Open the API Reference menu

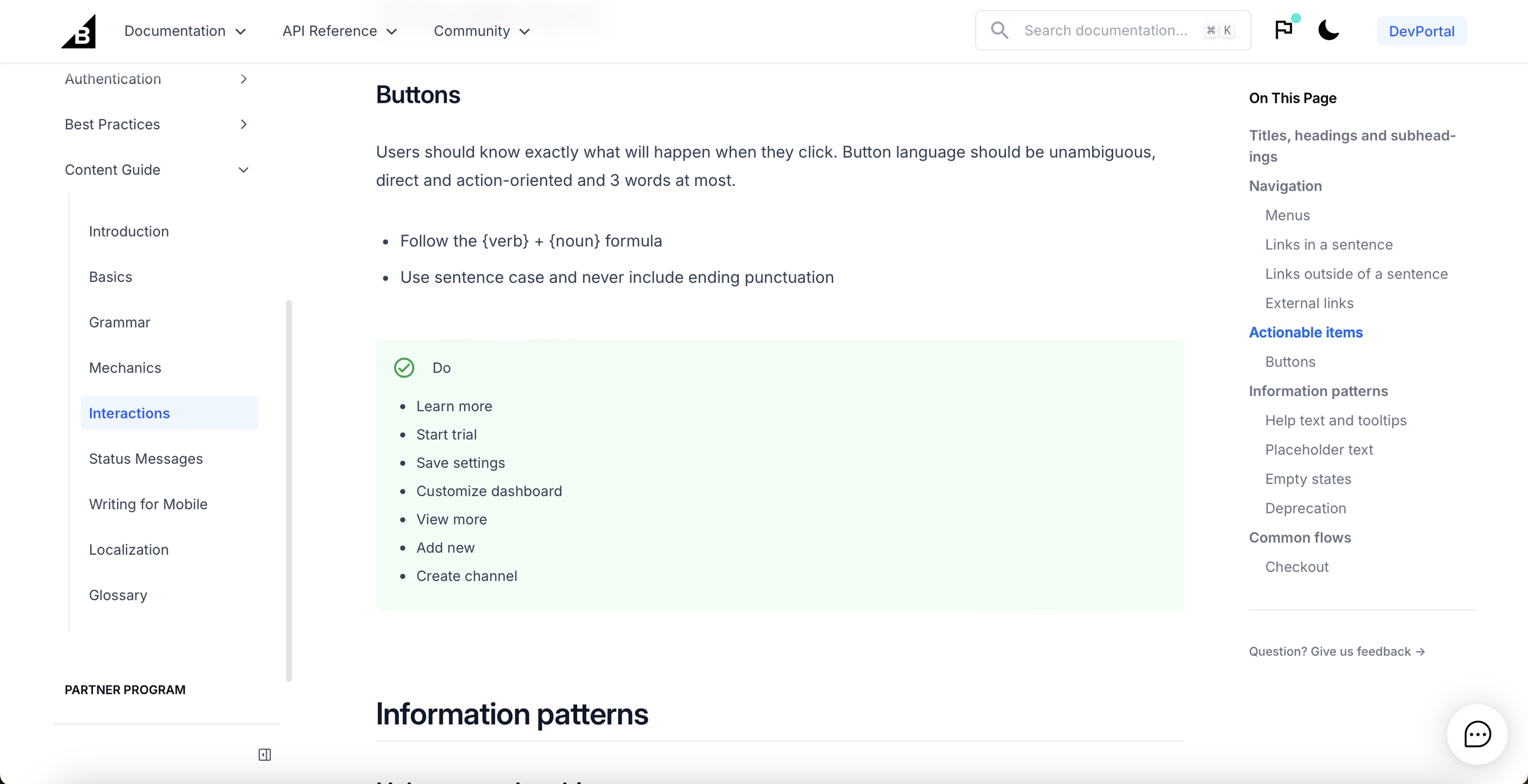pos(340,31)
